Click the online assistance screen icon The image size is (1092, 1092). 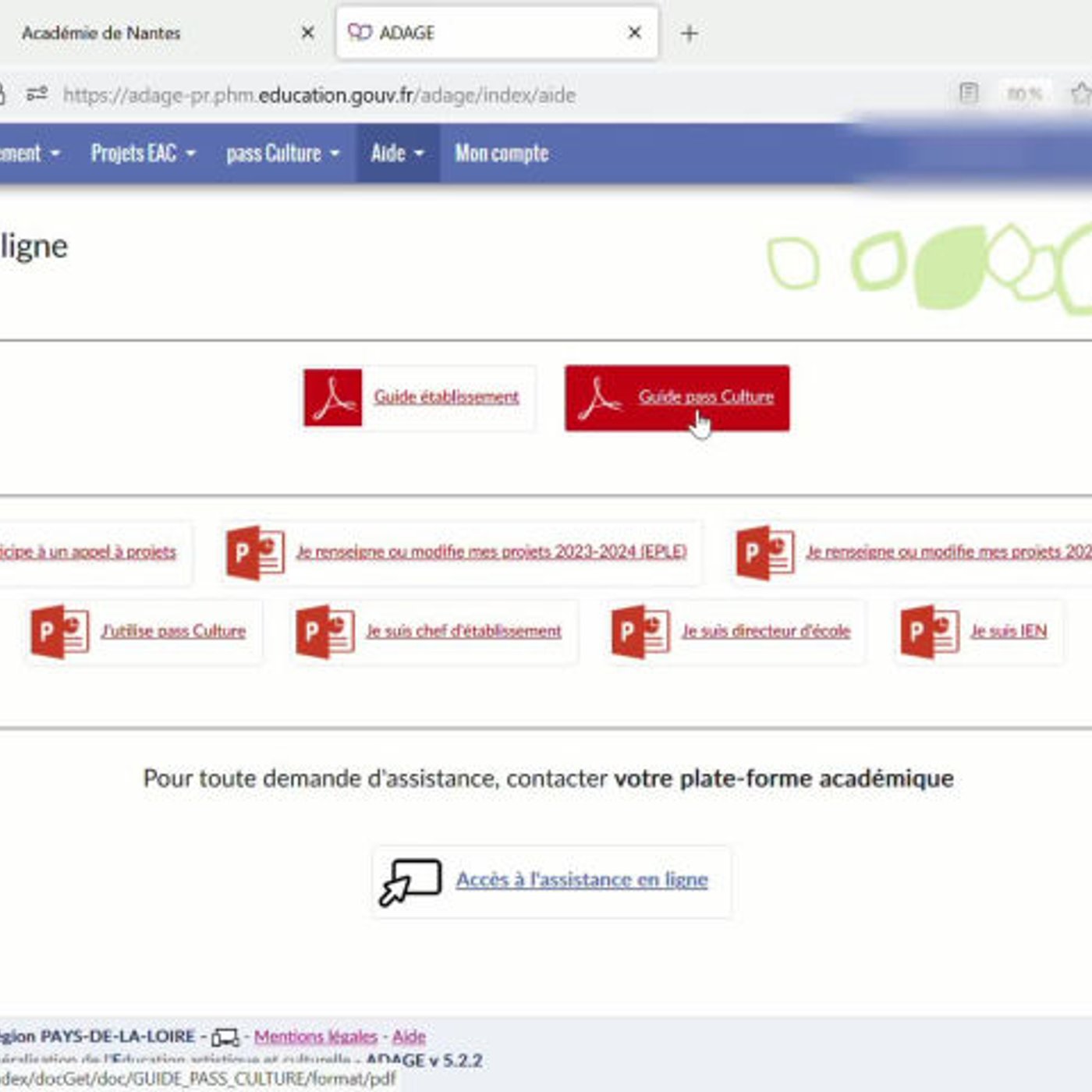pyautogui.click(x=410, y=882)
